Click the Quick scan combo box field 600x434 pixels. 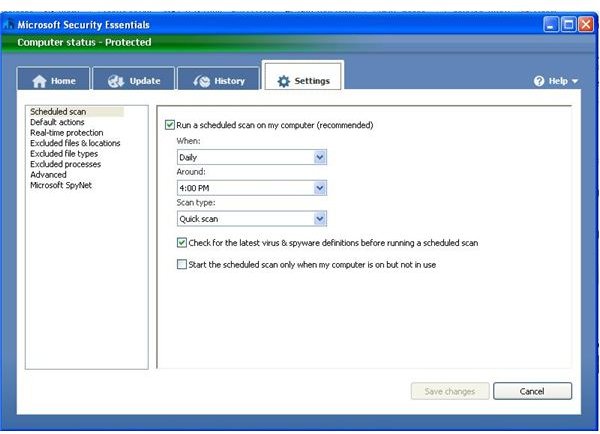[252, 219]
